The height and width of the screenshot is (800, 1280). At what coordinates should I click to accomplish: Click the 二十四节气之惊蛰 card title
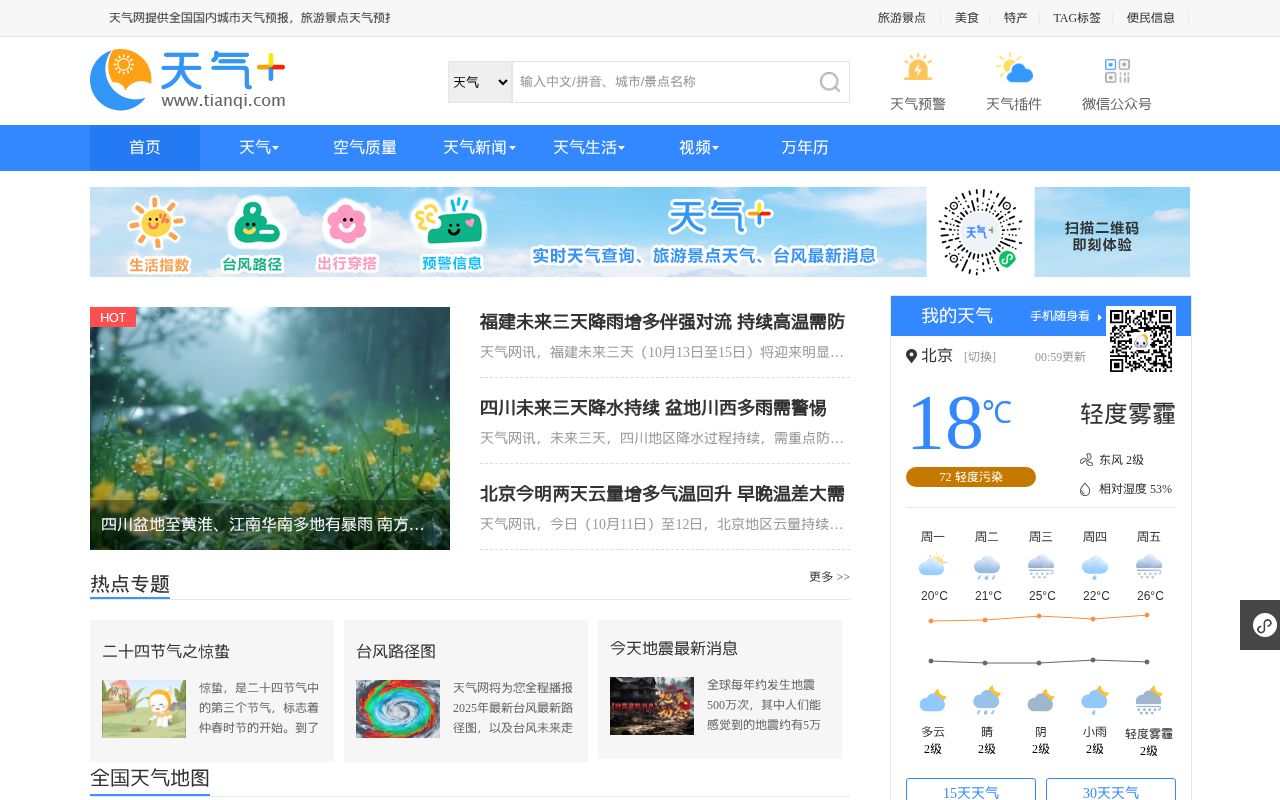click(x=166, y=651)
